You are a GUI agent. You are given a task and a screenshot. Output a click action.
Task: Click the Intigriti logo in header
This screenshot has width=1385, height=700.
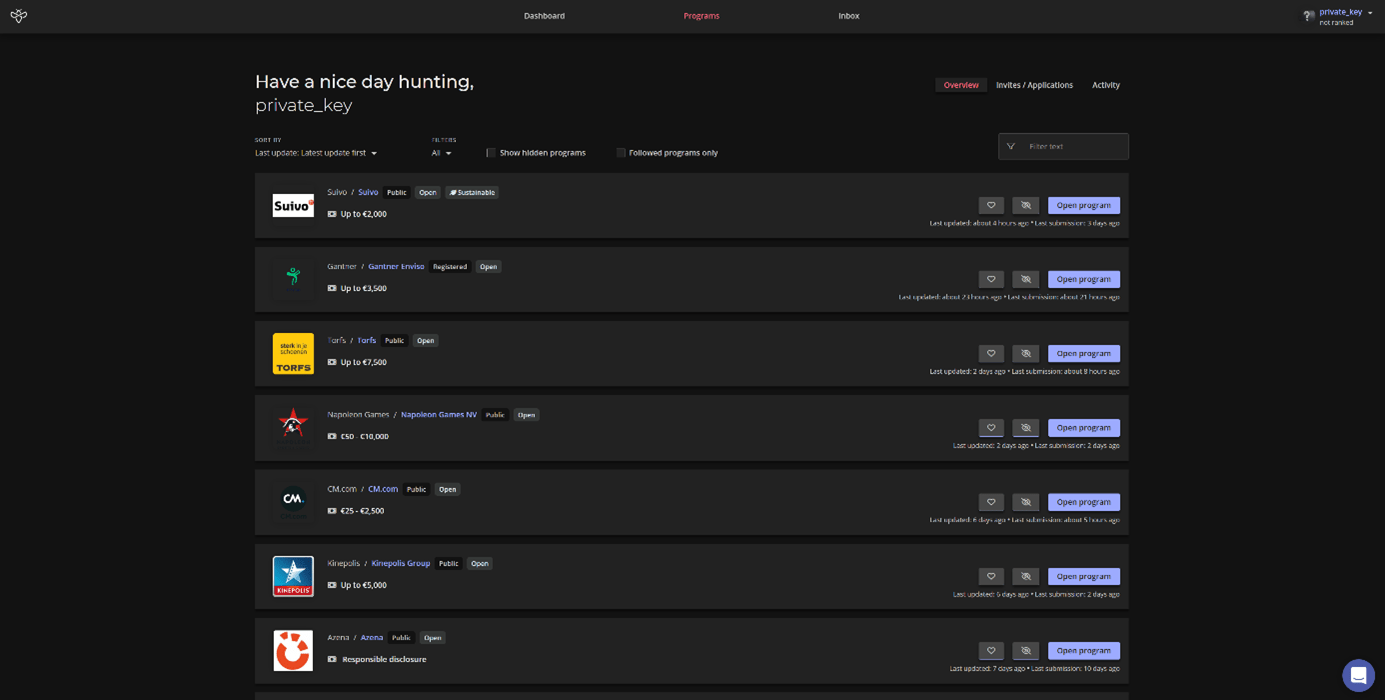point(18,16)
